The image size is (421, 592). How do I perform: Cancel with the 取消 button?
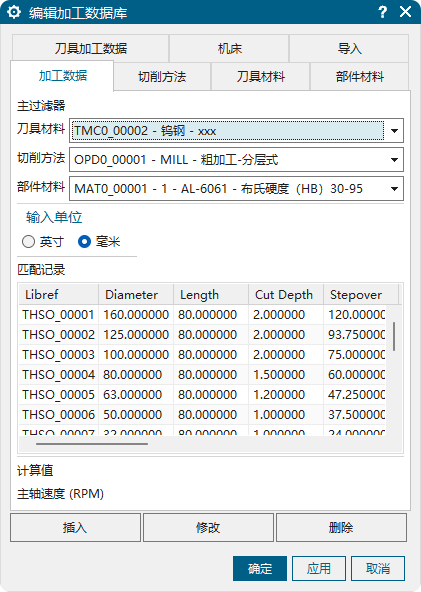click(x=378, y=568)
